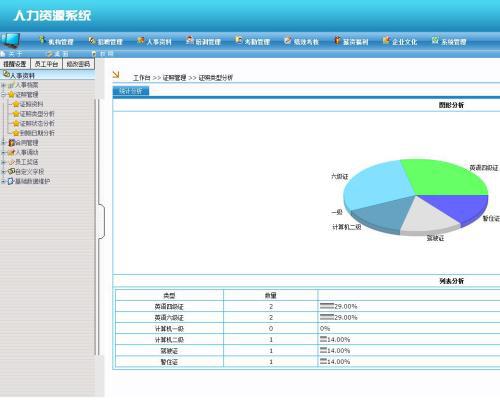Viewport: 500px width, 413px height.
Task: Click the green 英语四级证 pie slice
Action: (443, 177)
